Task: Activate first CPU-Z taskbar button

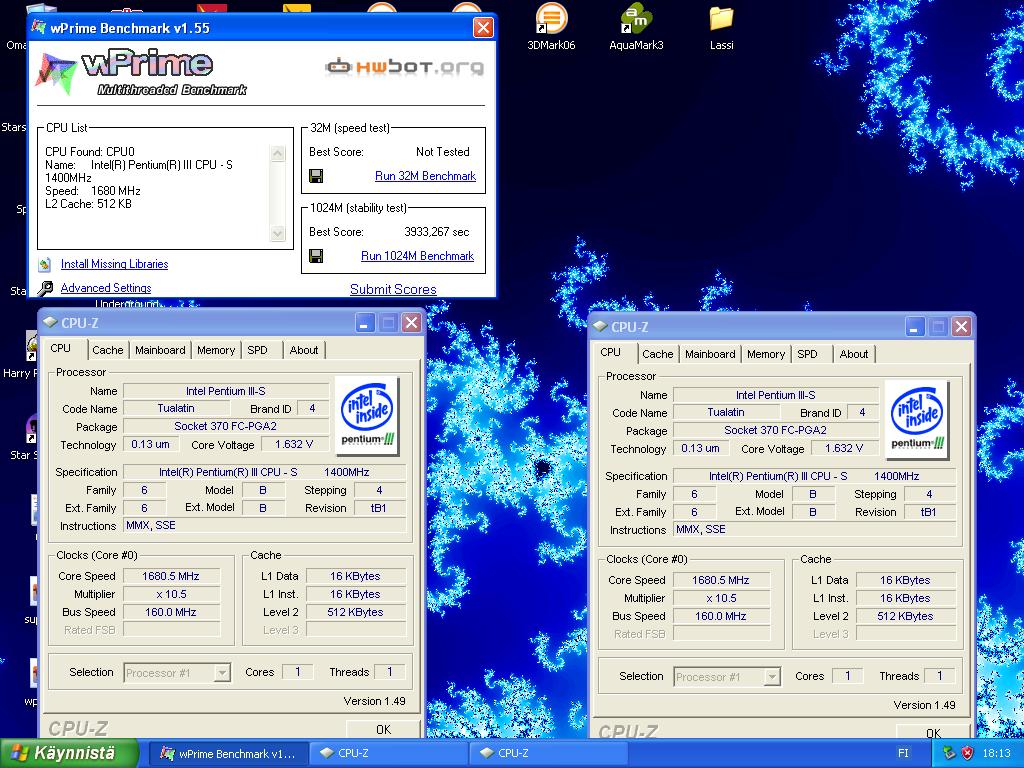Action: tap(388, 754)
